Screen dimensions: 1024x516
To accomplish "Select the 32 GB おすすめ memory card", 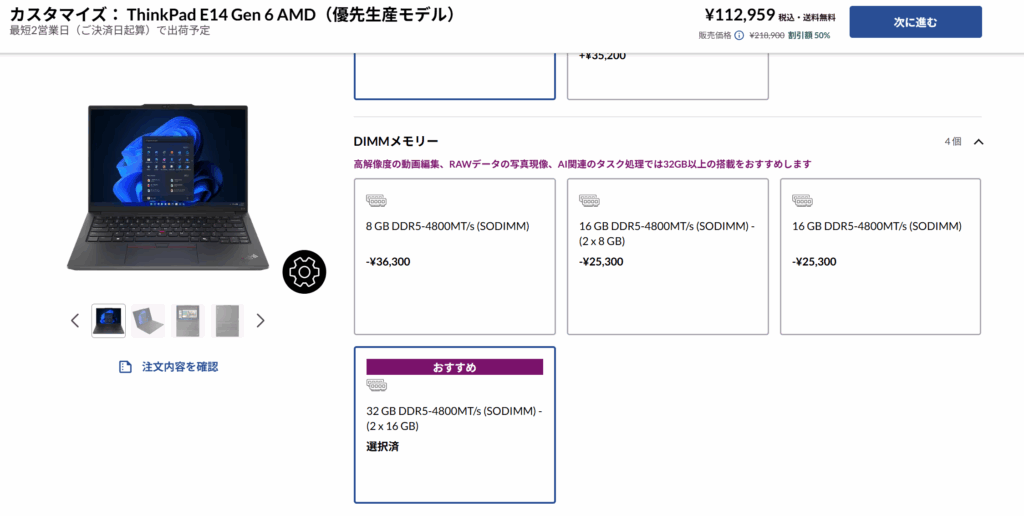I will pos(455,425).
